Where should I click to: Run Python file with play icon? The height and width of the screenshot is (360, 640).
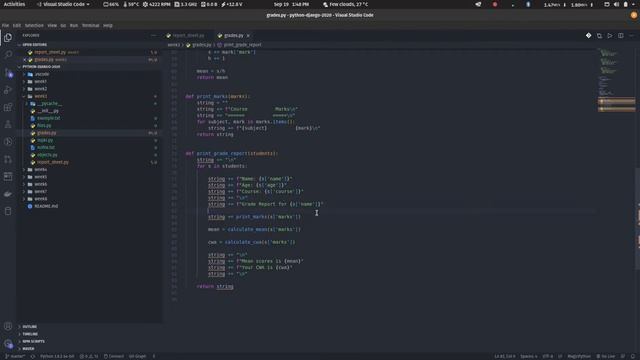pyautogui.click(x=610, y=36)
